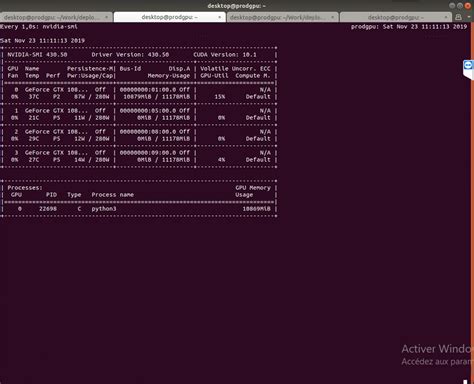
Task: Close the last desktop@prodgpu: ~ tab
Action: click(x=446, y=17)
